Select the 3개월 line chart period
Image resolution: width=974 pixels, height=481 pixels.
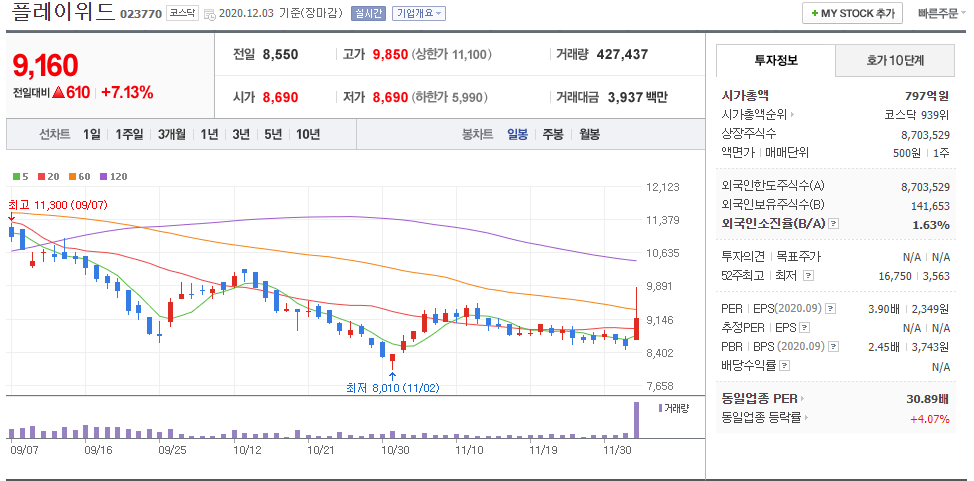172,134
